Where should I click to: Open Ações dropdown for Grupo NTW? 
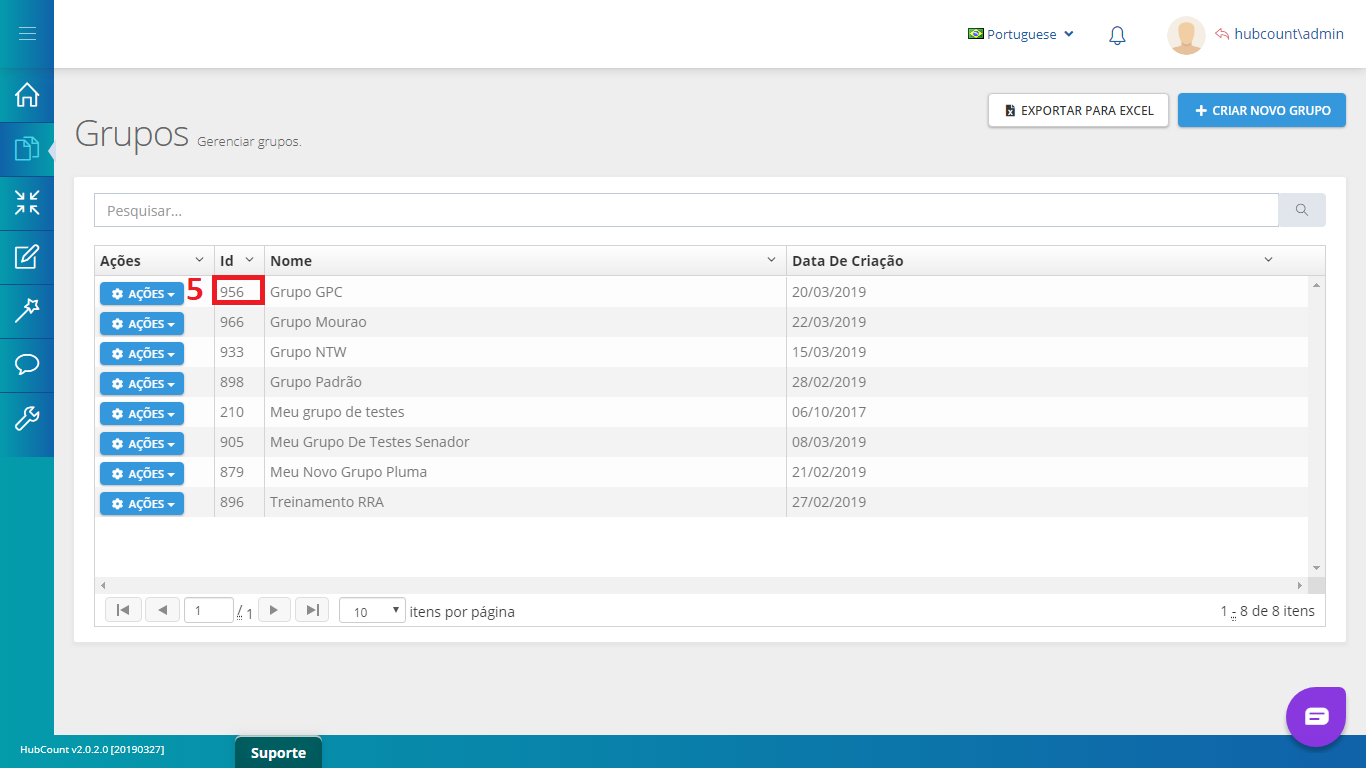[x=142, y=354]
